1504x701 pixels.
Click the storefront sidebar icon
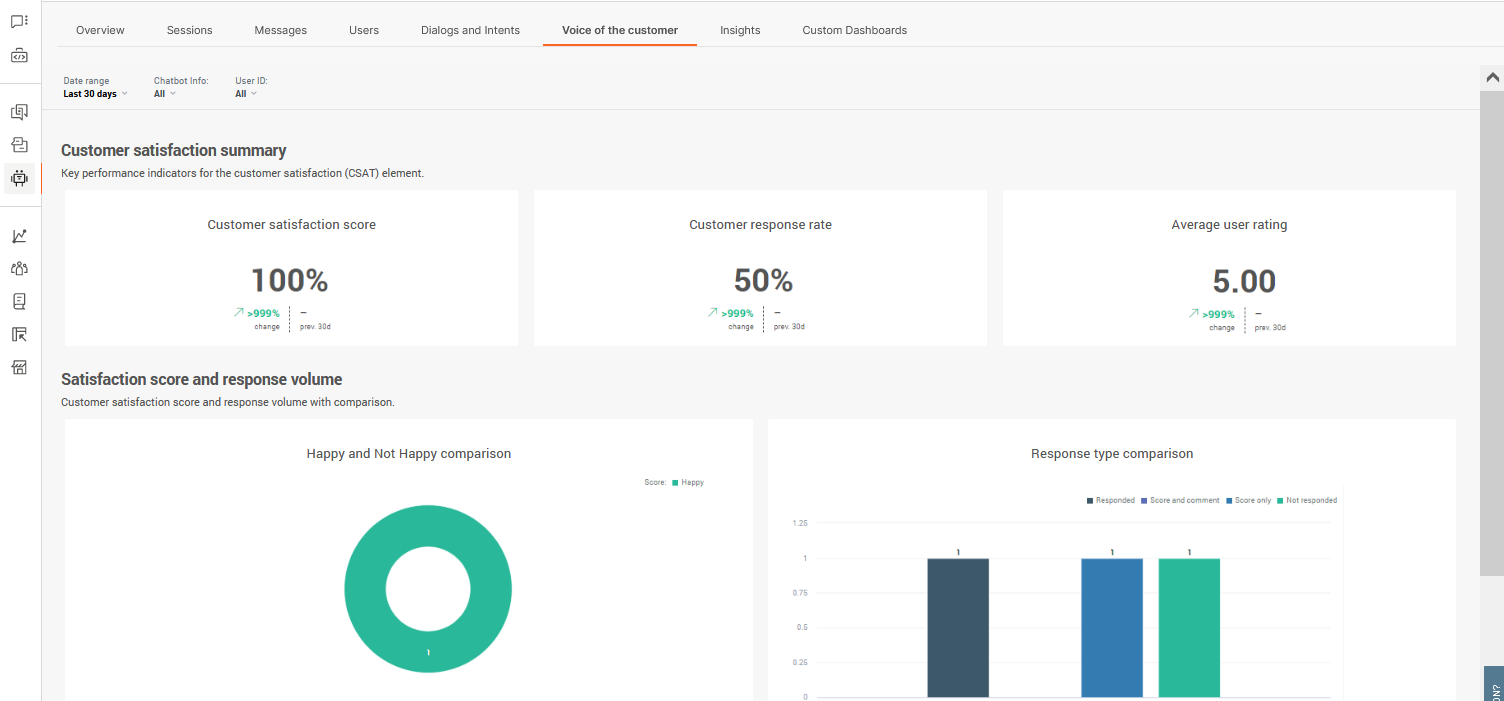point(19,367)
